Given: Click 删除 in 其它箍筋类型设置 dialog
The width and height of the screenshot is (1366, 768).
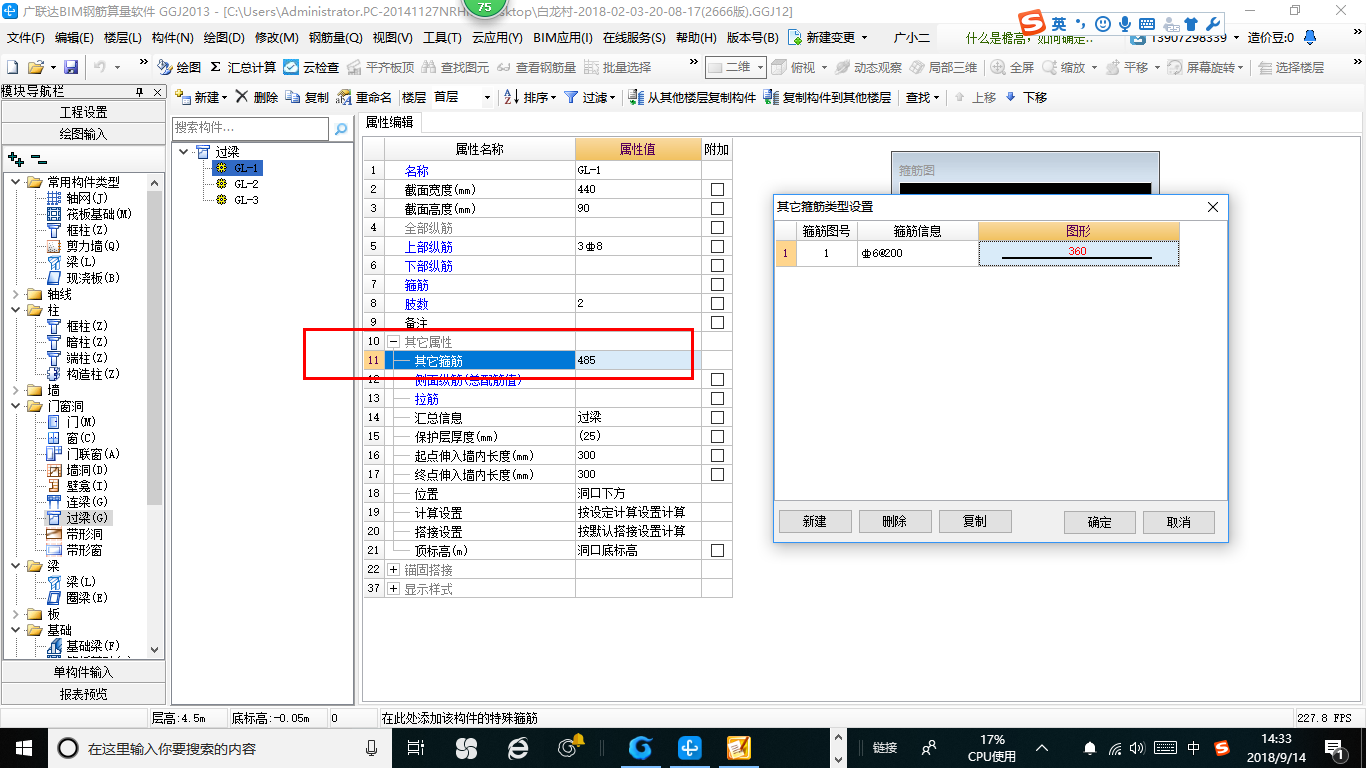Looking at the screenshot, I should (895, 522).
